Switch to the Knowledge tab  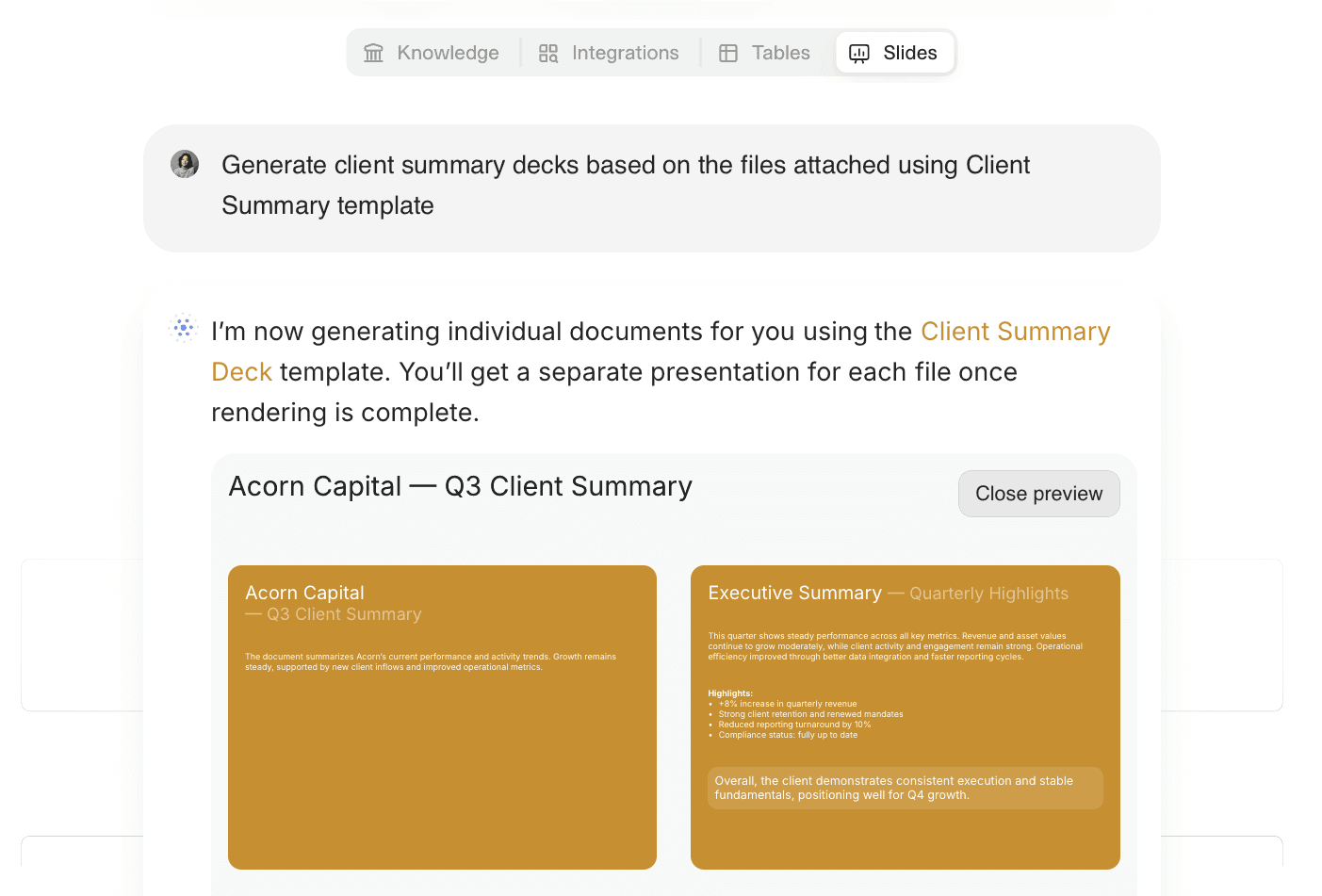click(432, 53)
